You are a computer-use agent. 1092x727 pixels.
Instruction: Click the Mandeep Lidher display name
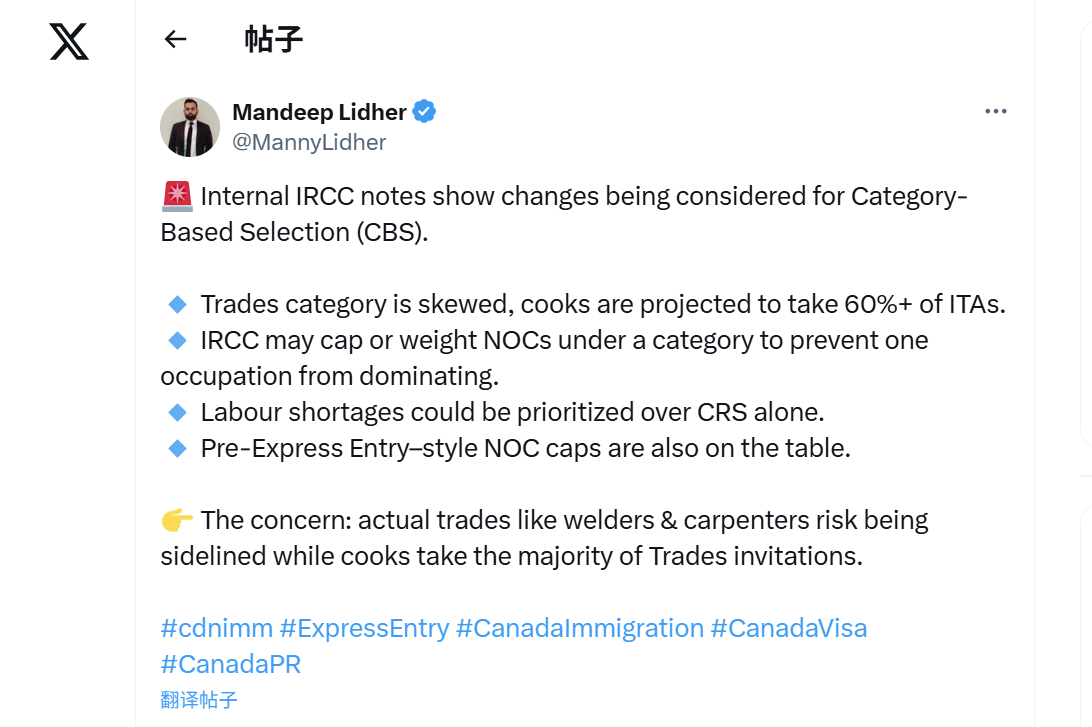tap(319, 111)
